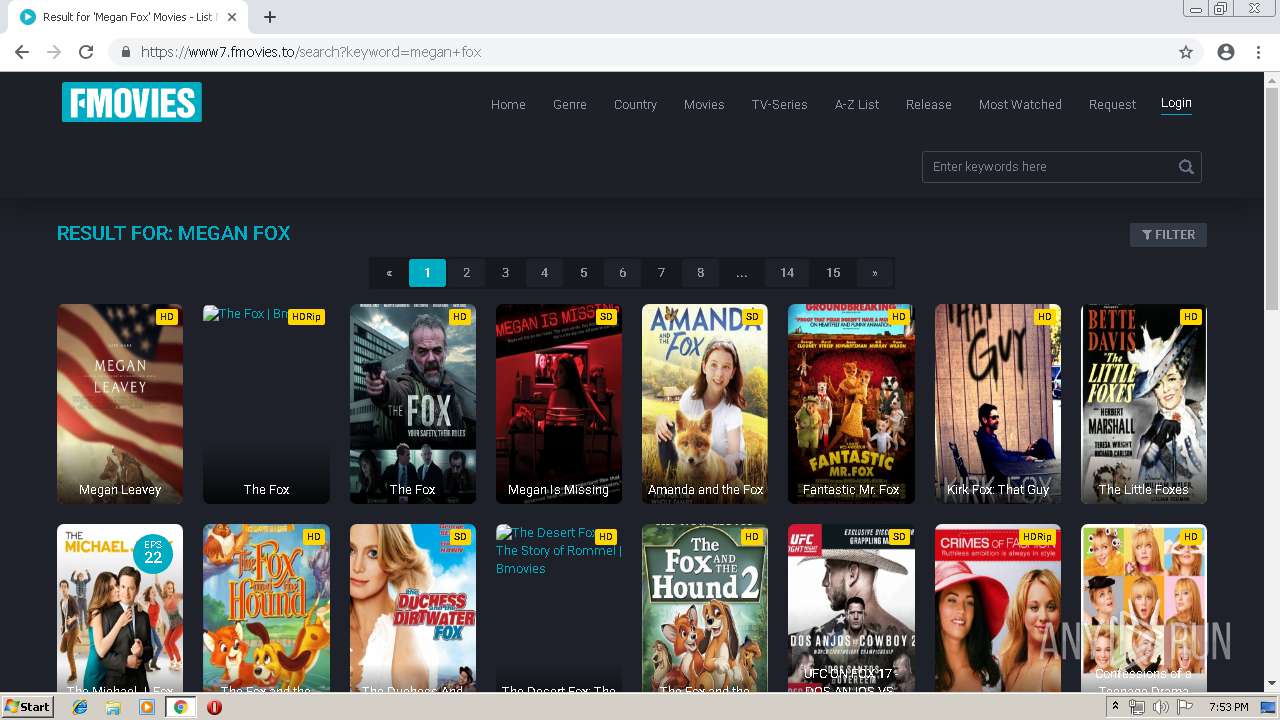The width and height of the screenshot is (1280, 720).
Task: Bookmark this page with star icon
Action: pyautogui.click(x=1186, y=52)
